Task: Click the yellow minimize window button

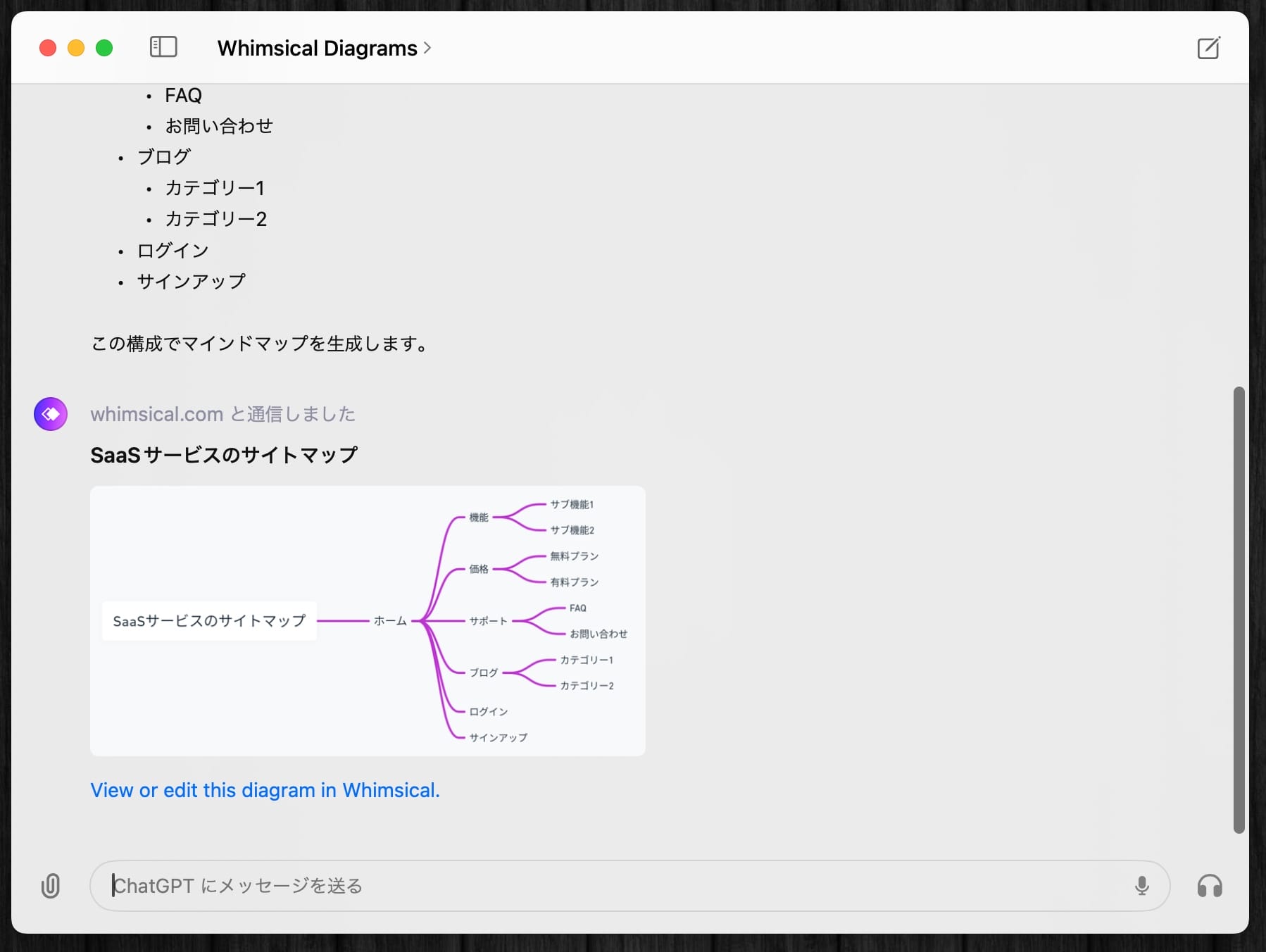Action: pyautogui.click(x=76, y=48)
